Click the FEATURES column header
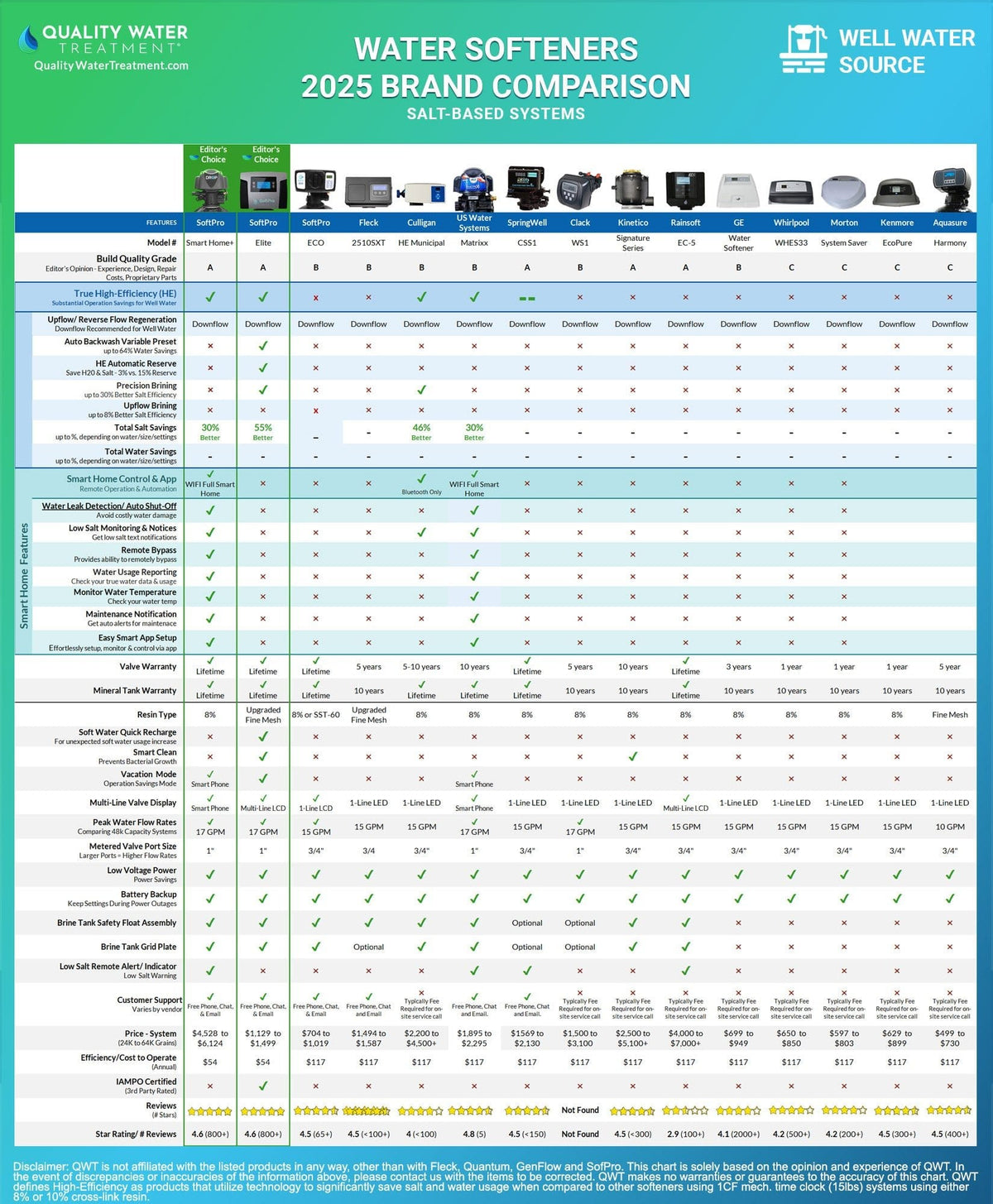The width and height of the screenshot is (993, 1204). (x=161, y=223)
